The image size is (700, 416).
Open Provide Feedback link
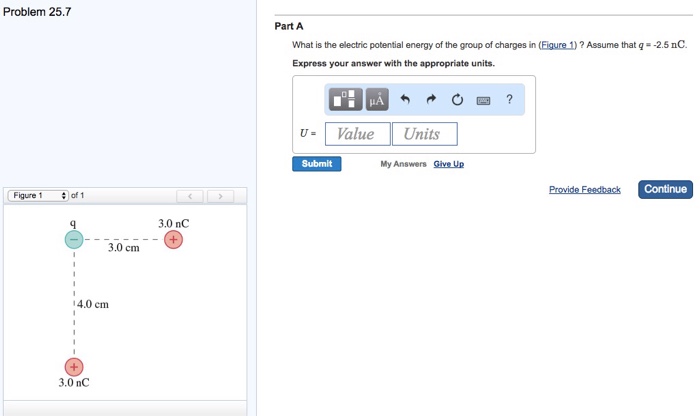tap(584, 190)
